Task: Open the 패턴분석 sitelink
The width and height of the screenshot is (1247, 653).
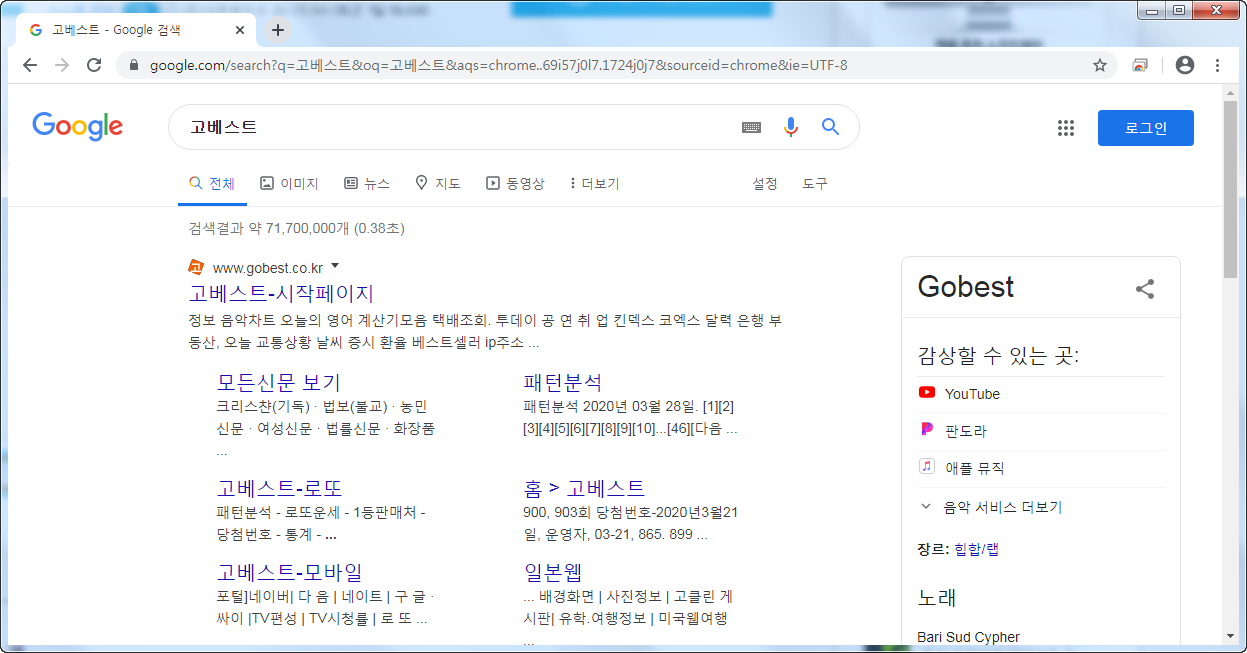Action: click(563, 382)
